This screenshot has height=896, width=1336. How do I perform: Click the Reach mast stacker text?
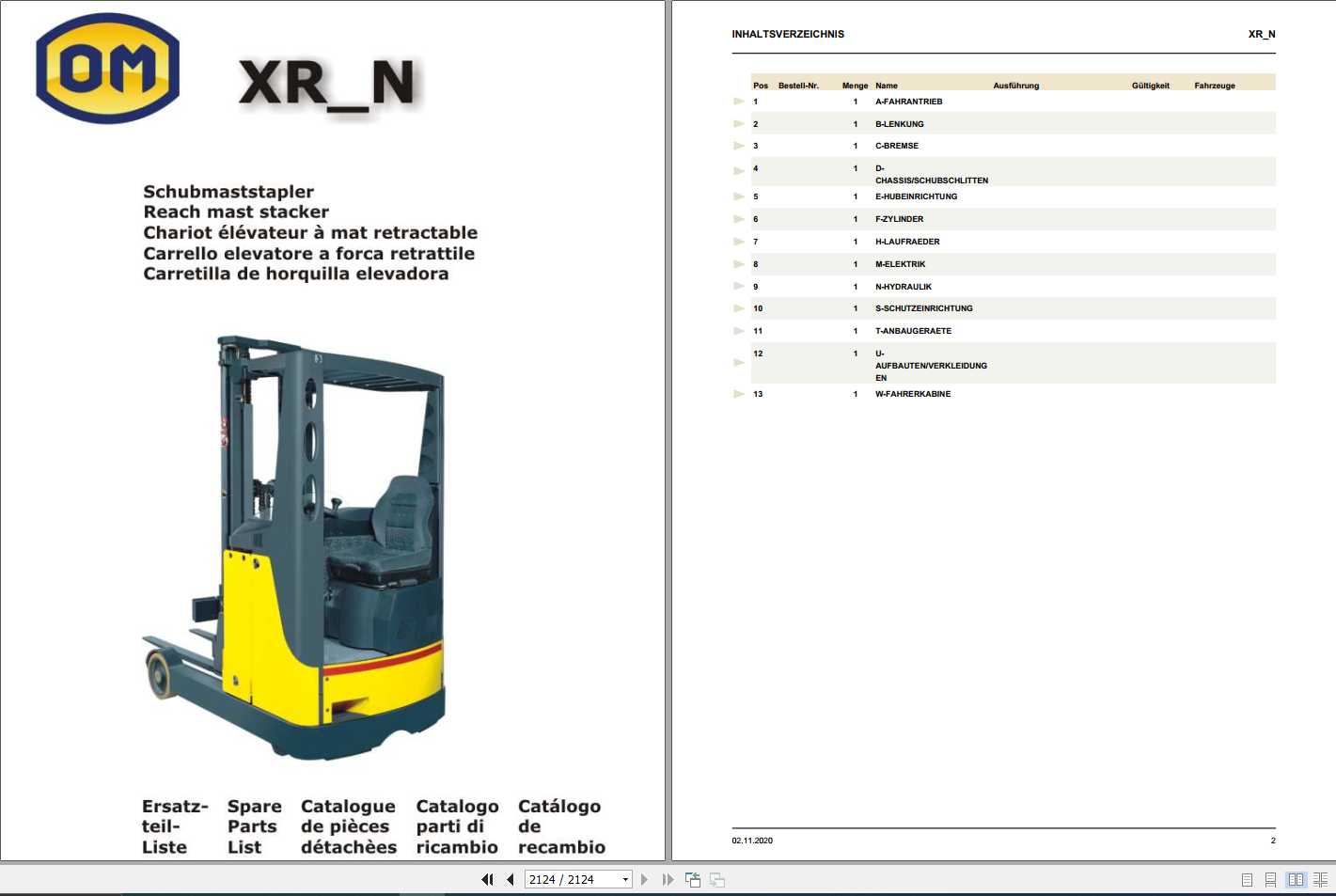[236, 212]
